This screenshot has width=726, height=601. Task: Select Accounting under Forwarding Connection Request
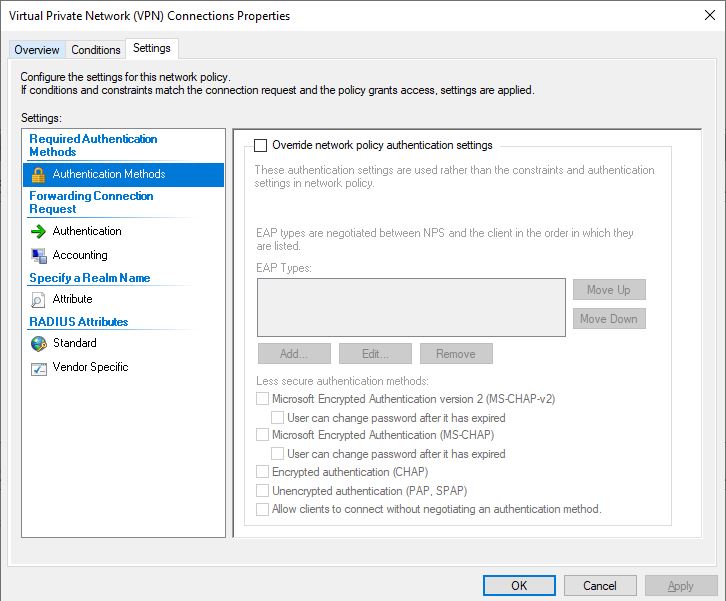point(80,255)
